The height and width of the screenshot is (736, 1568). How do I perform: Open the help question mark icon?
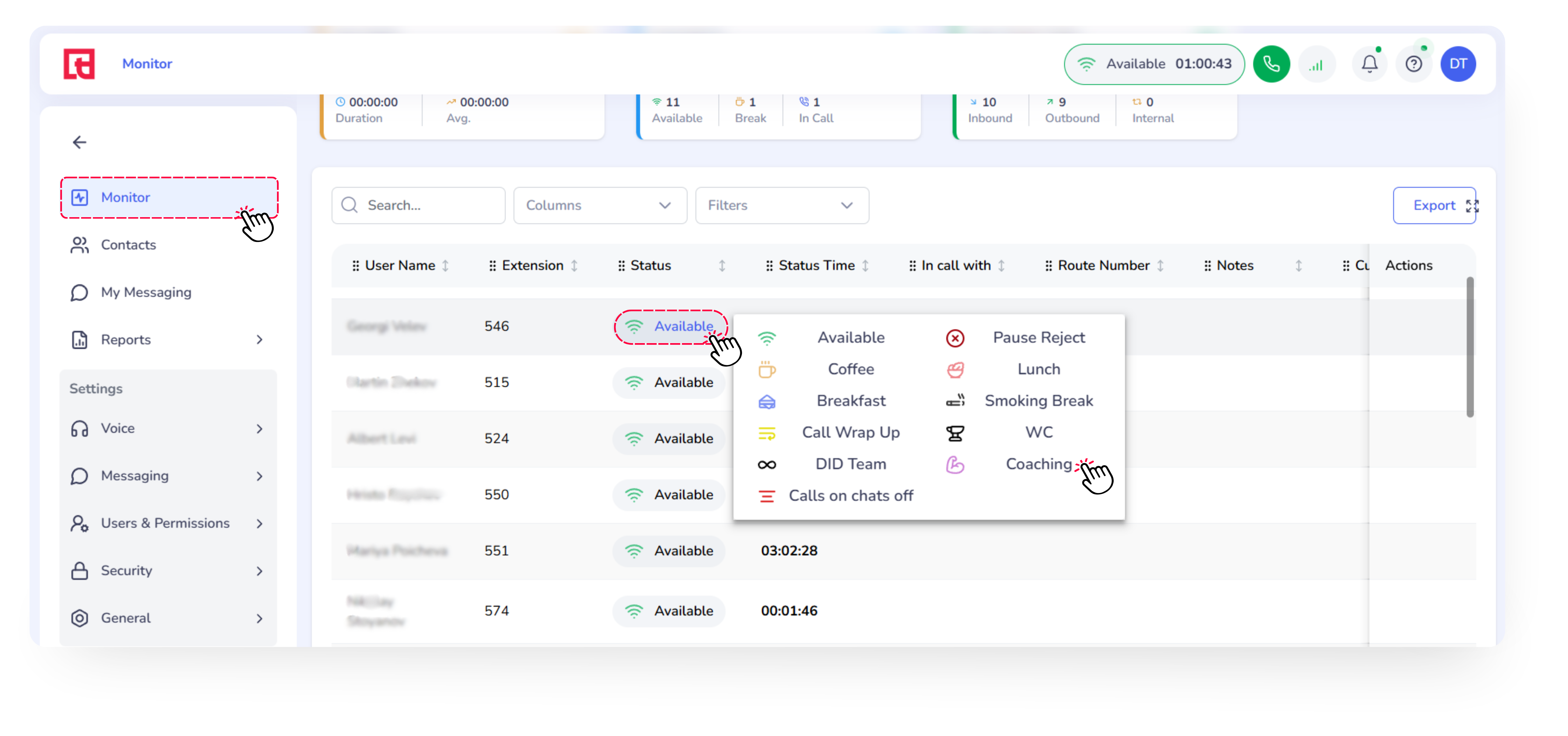click(x=1414, y=64)
